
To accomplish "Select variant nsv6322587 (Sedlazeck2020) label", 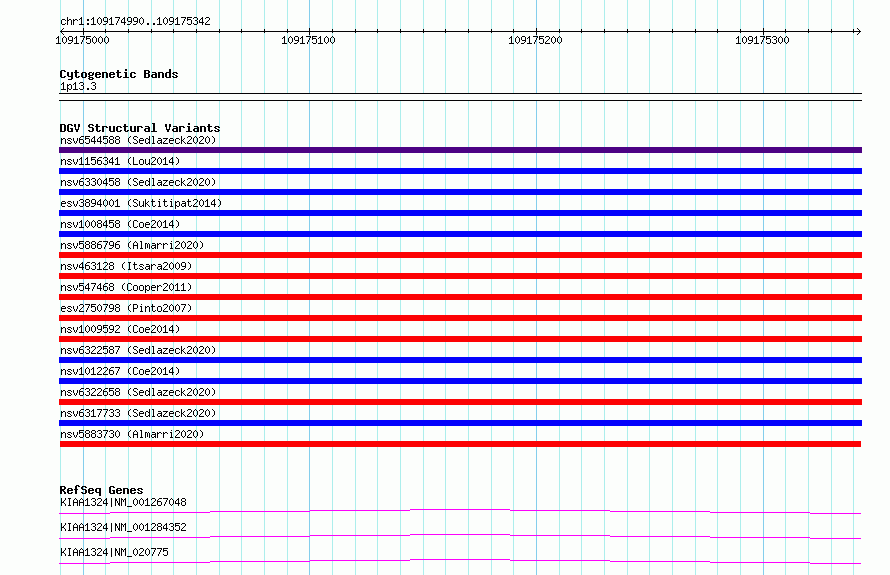I will point(138,350).
